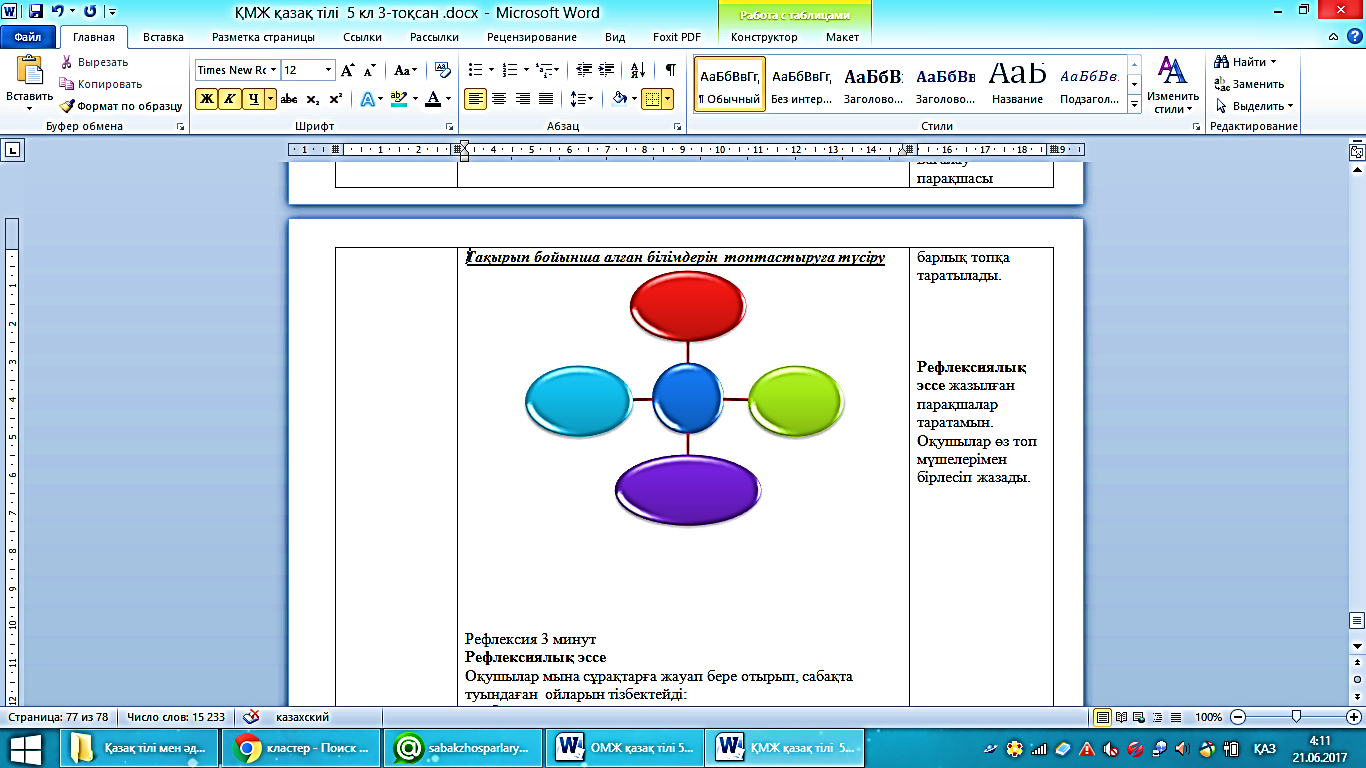This screenshot has width=1366, height=768.
Task: Open the underline style dropdown arrow
Action: tap(270, 99)
